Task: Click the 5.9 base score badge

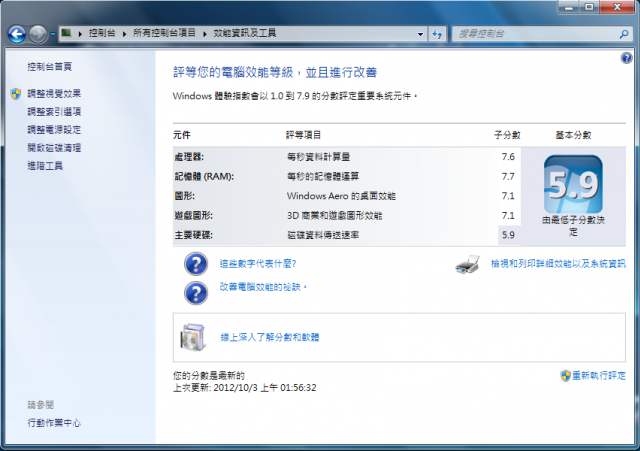Action: pyautogui.click(x=573, y=184)
